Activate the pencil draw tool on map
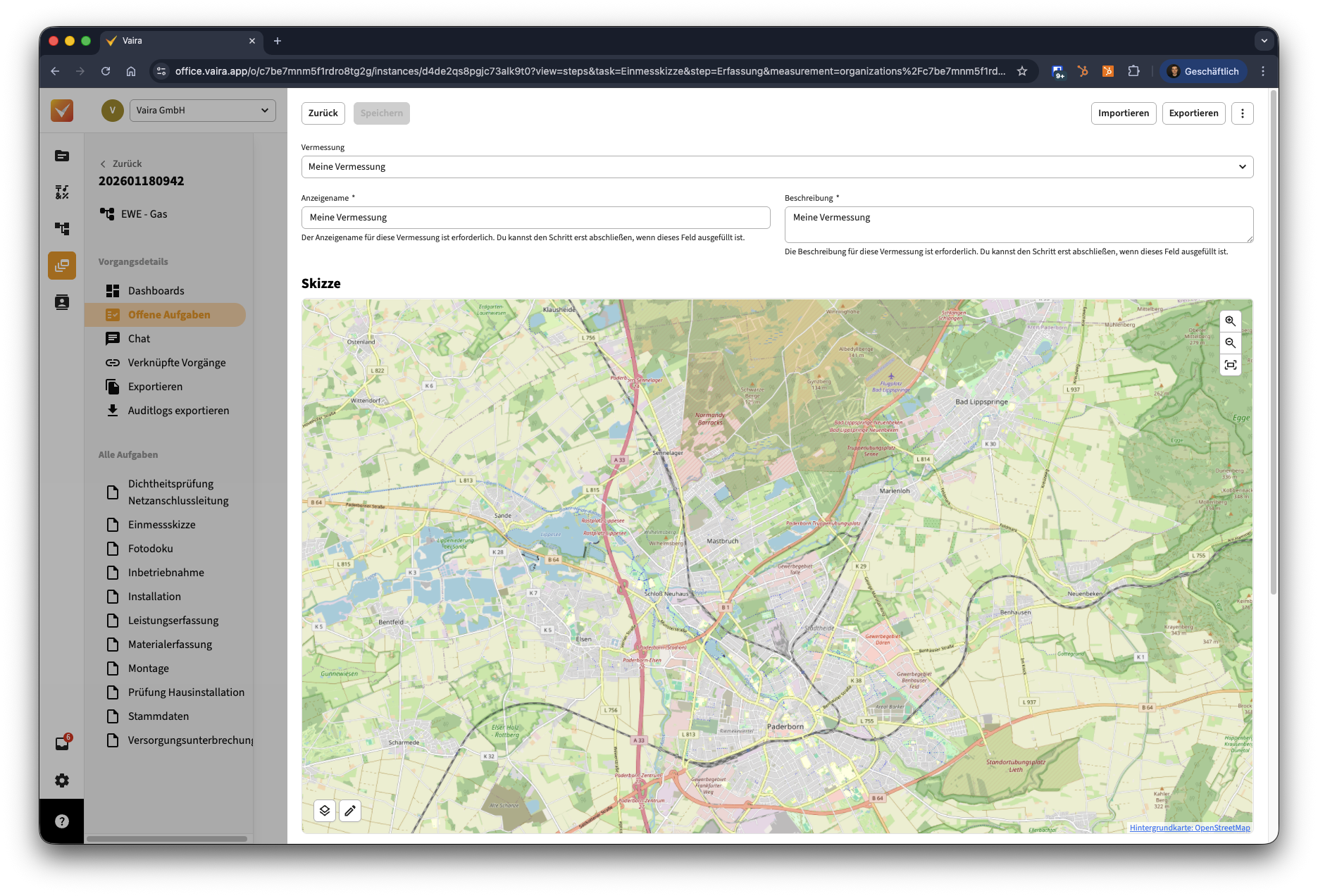Image resolution: width=1318 pixels, height=896 pixels. [x=350, y=811]
